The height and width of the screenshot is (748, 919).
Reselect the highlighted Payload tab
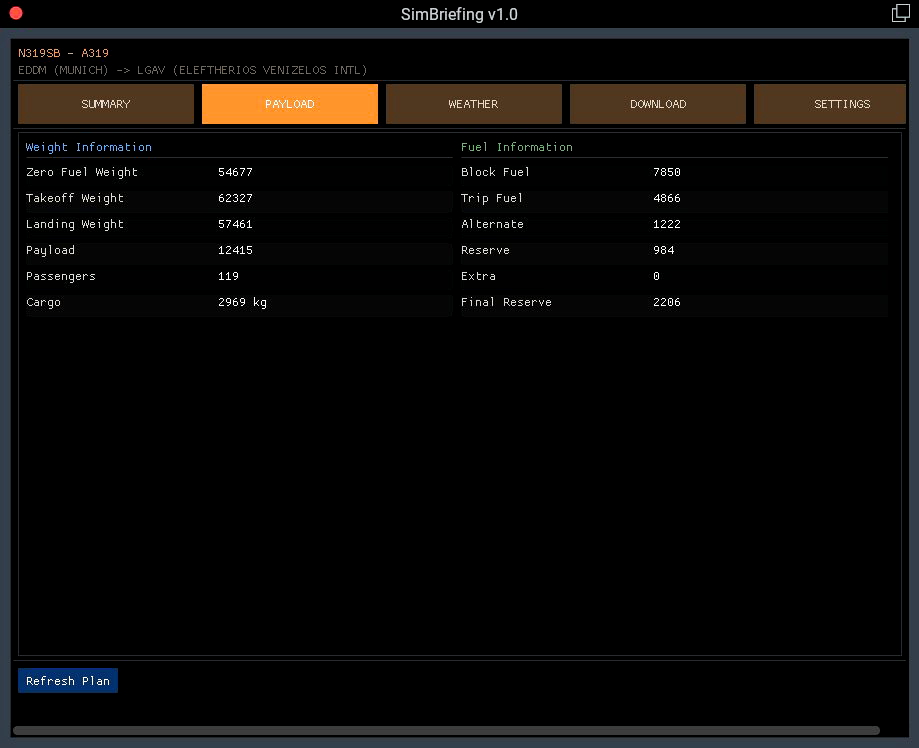coord(289,104)
